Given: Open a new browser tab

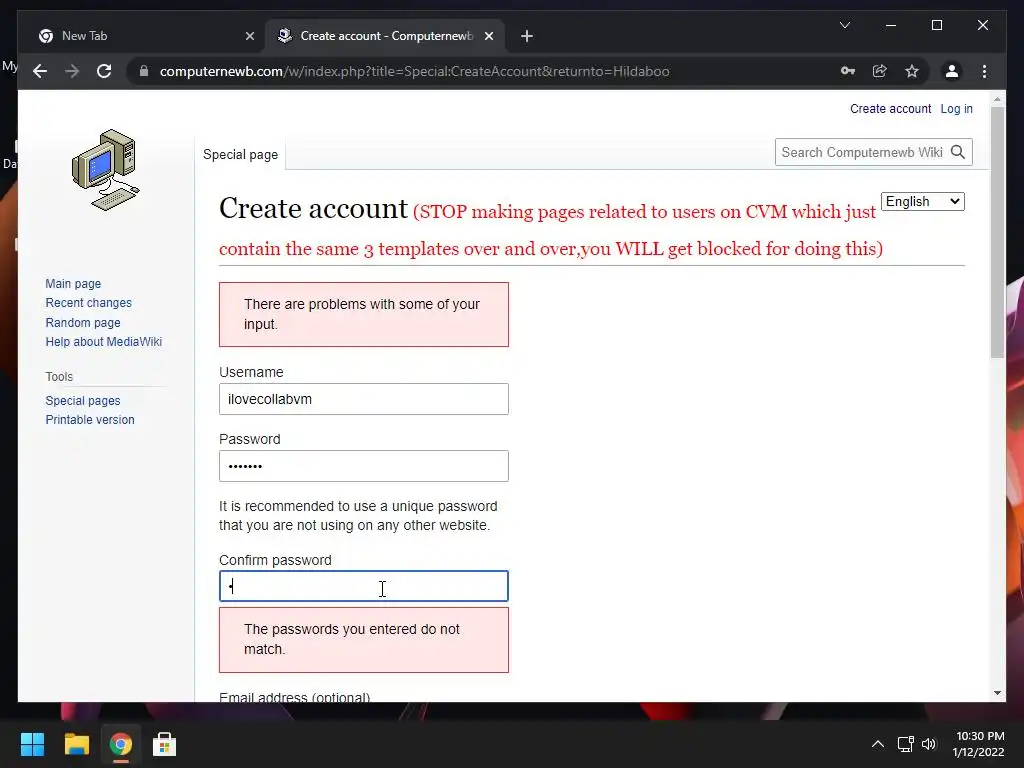Looking at the screenshot, I should pyautogui.click(x=527, y=36).
